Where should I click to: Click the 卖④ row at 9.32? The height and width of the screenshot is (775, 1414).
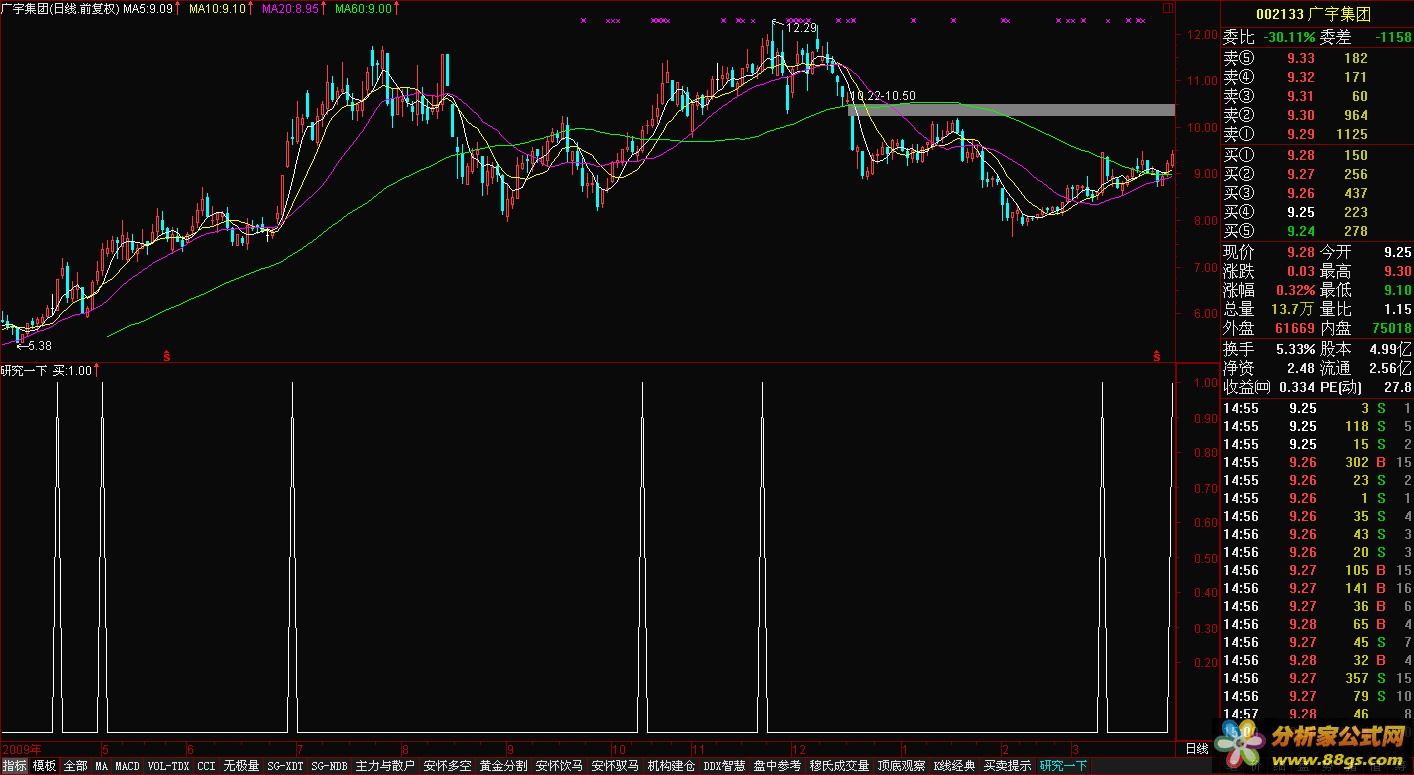click(1317, 77)
